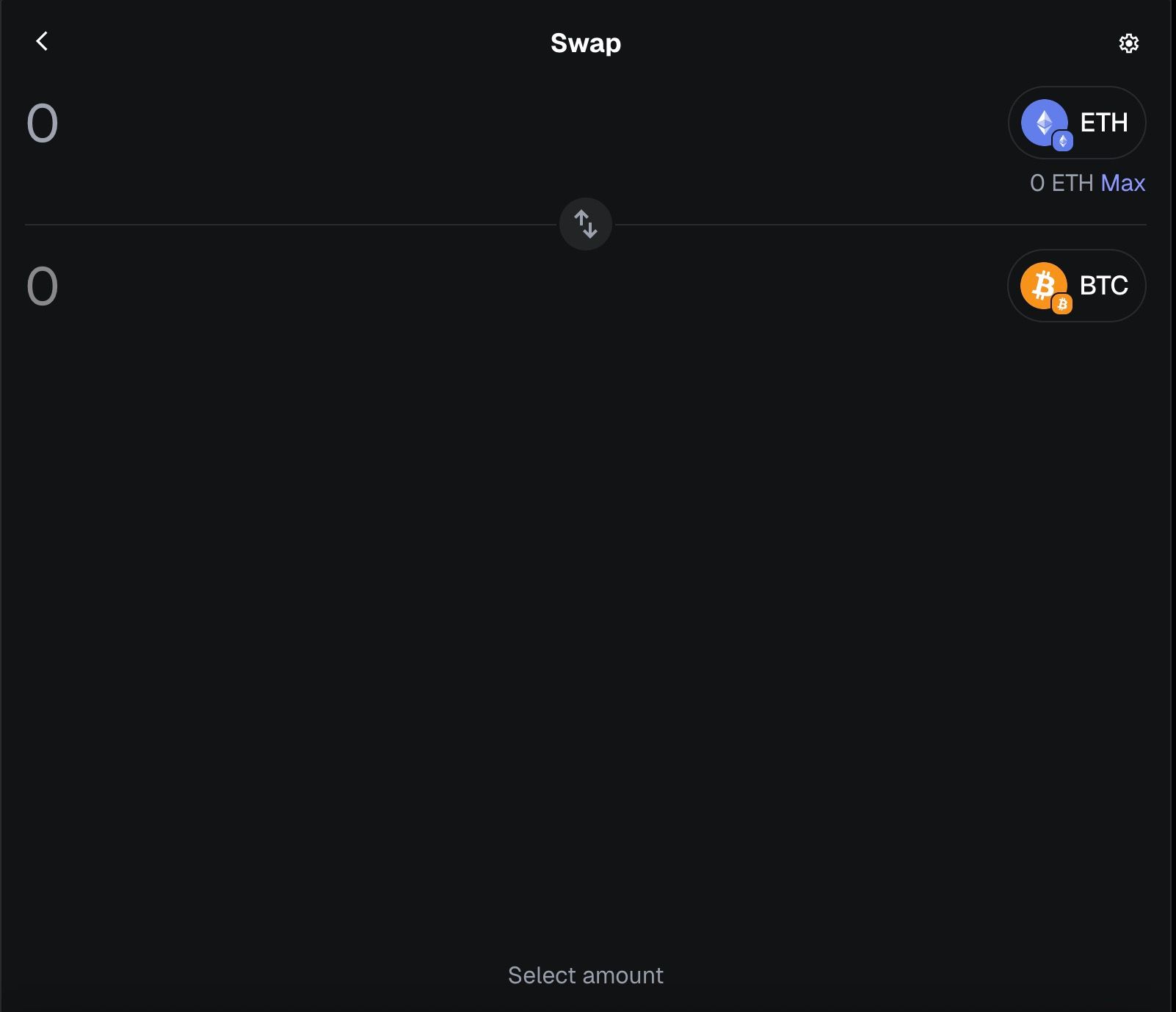Click Max to use full ETH balance

point(1122,183)
